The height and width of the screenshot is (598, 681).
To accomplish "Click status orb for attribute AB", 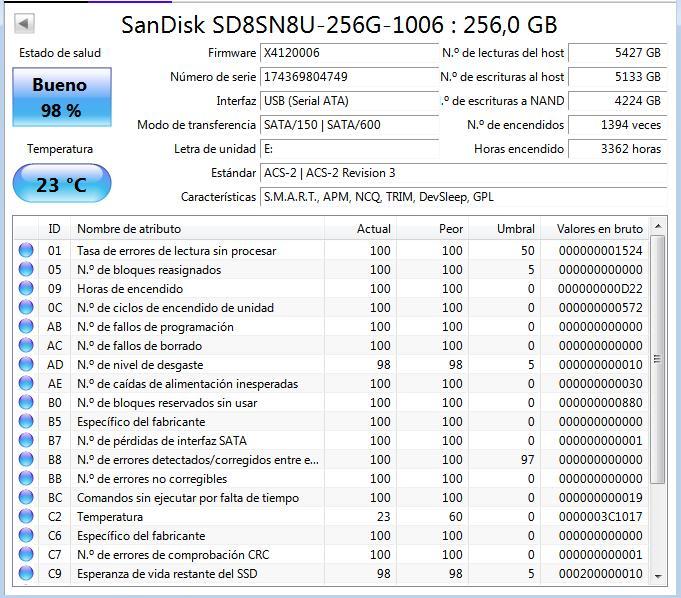I will (x=26, y=327).
